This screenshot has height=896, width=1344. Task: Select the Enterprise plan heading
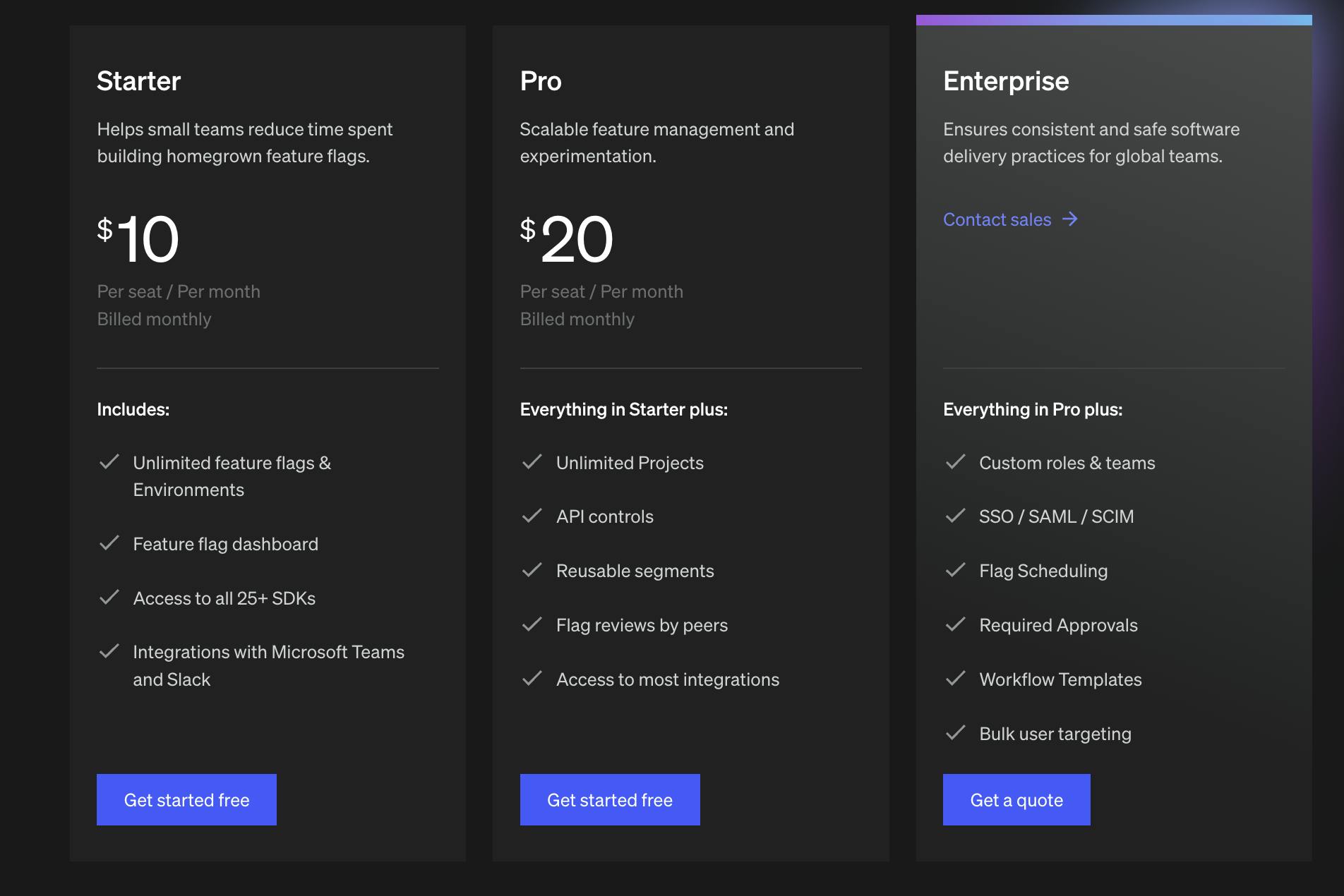tap(1006, 81)
